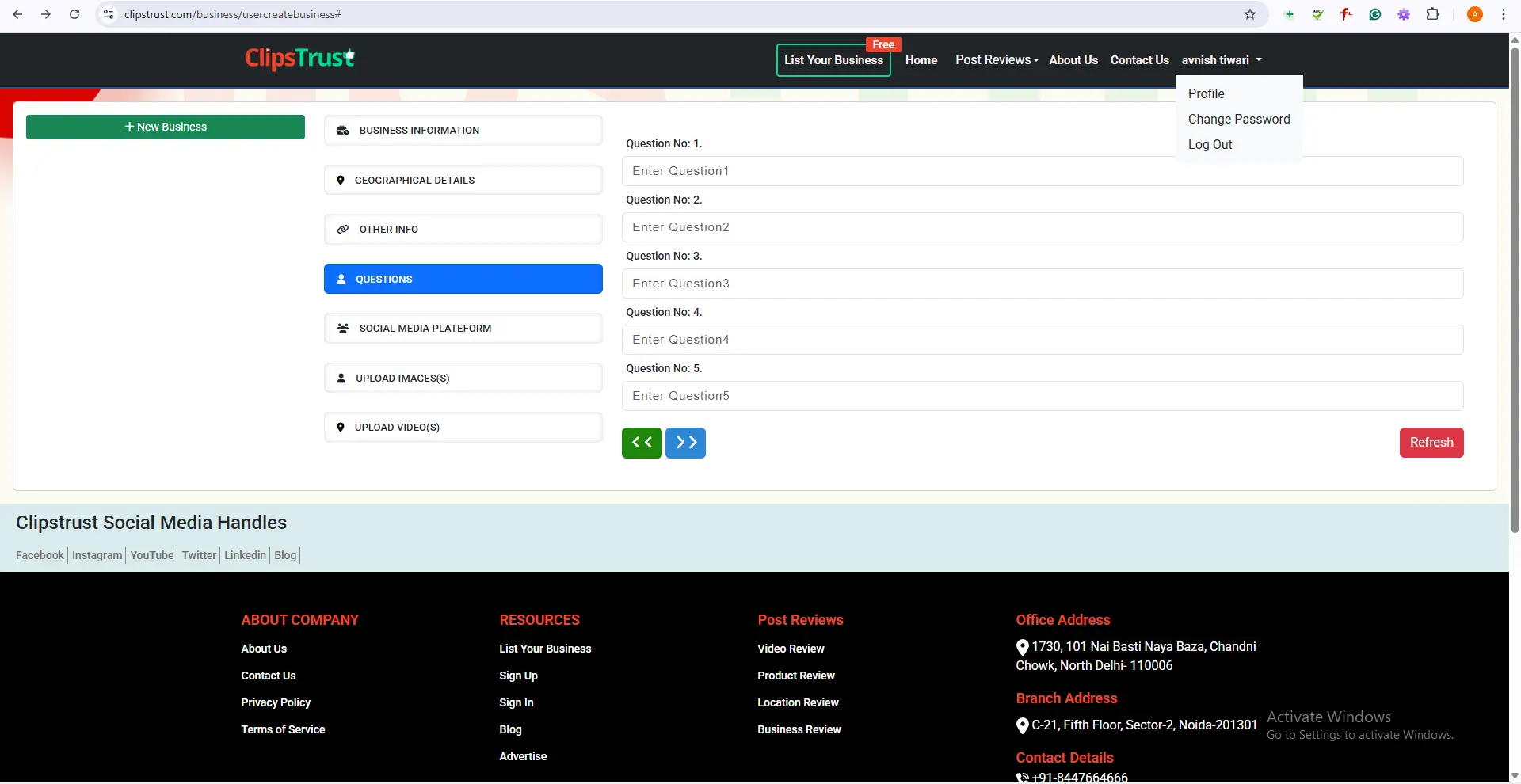
Task: Open footer Business Review link
Action: [799, 729]
